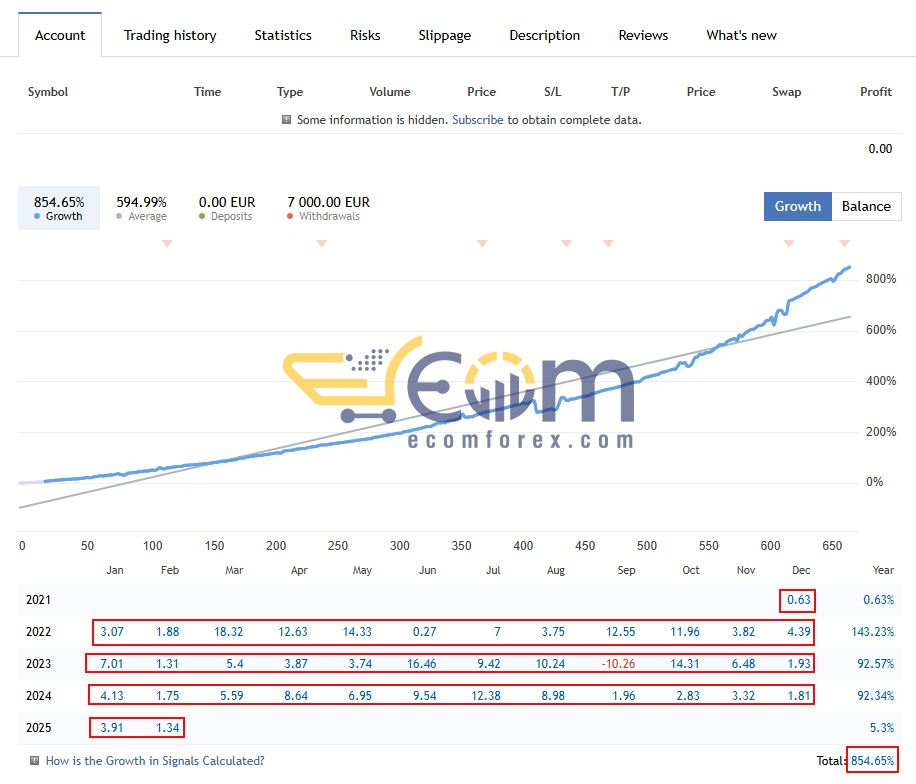
Task: Select the 854.65% Growth series box
Action: coord(59,208)
